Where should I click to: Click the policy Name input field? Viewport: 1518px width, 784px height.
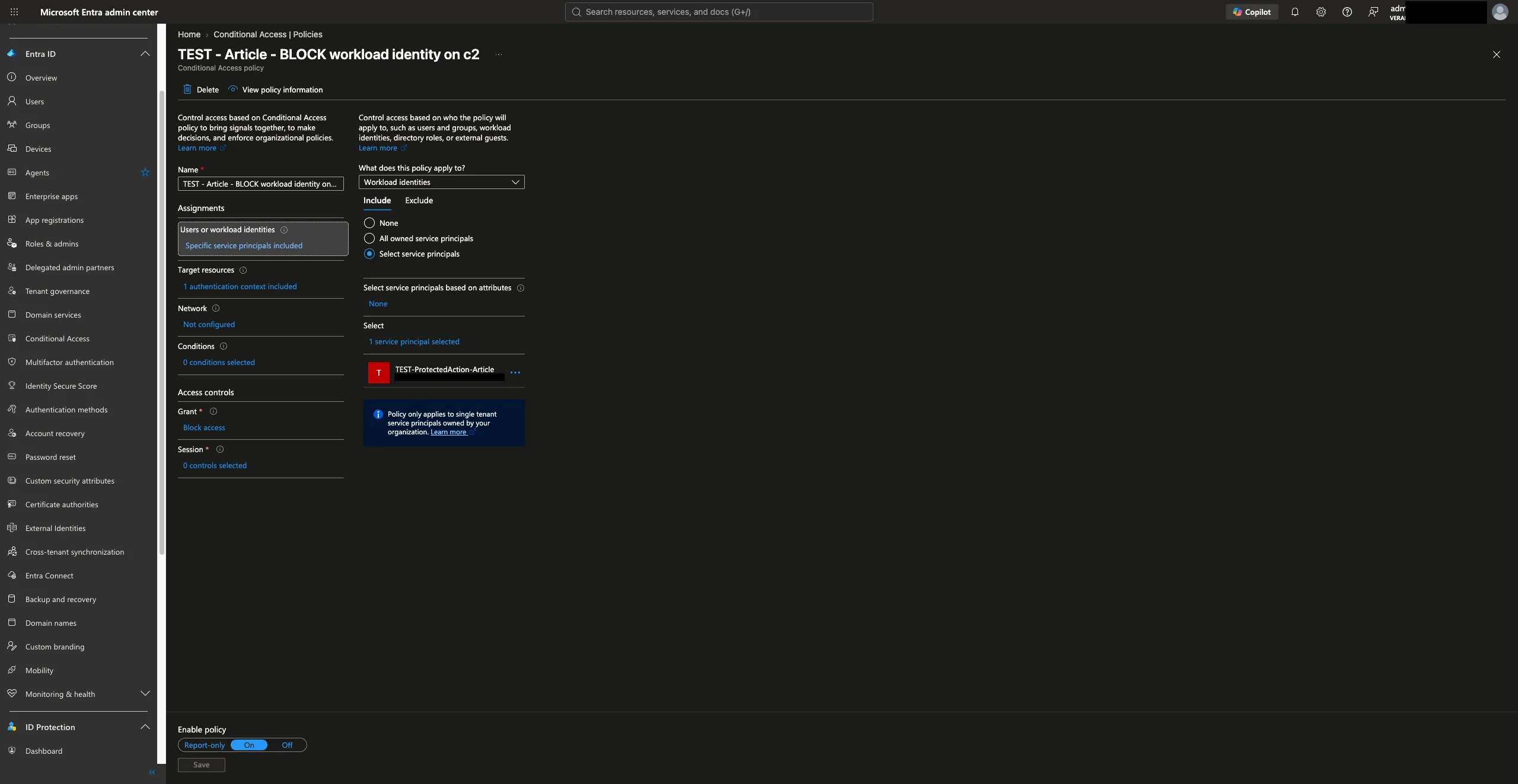[x=261, y=184]
